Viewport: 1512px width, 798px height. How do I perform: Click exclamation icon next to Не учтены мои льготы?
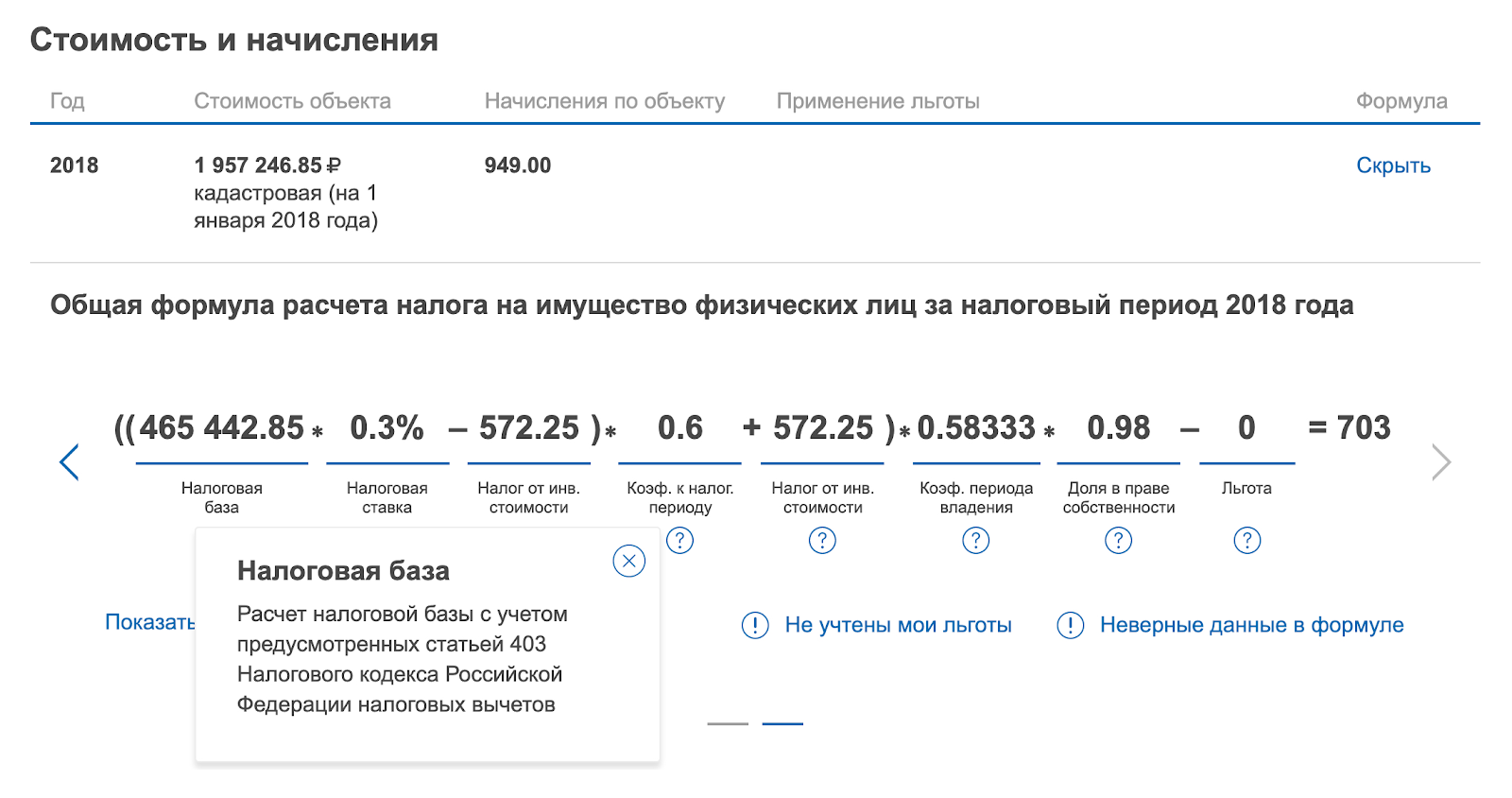pyautogui.click(x=755, y=625)
